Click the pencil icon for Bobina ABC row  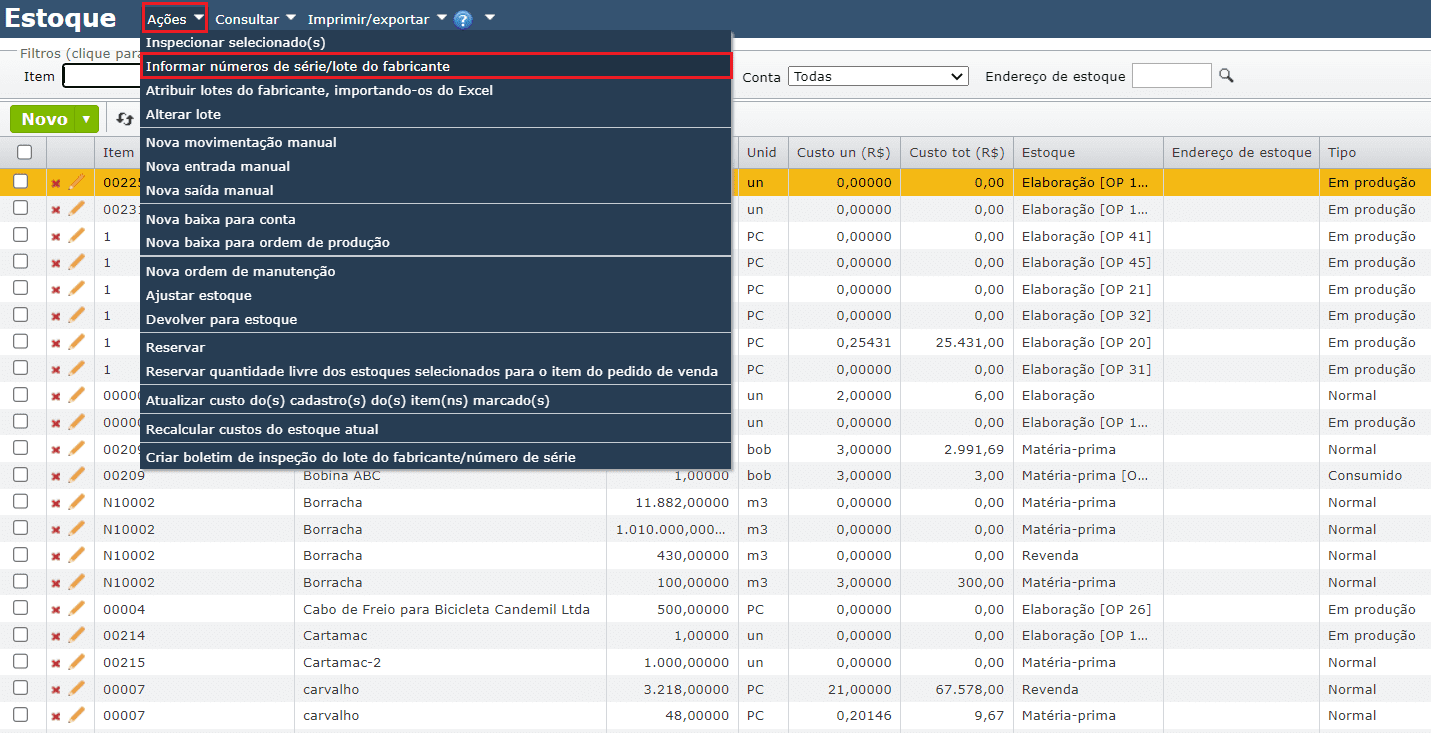click(77, 476)
